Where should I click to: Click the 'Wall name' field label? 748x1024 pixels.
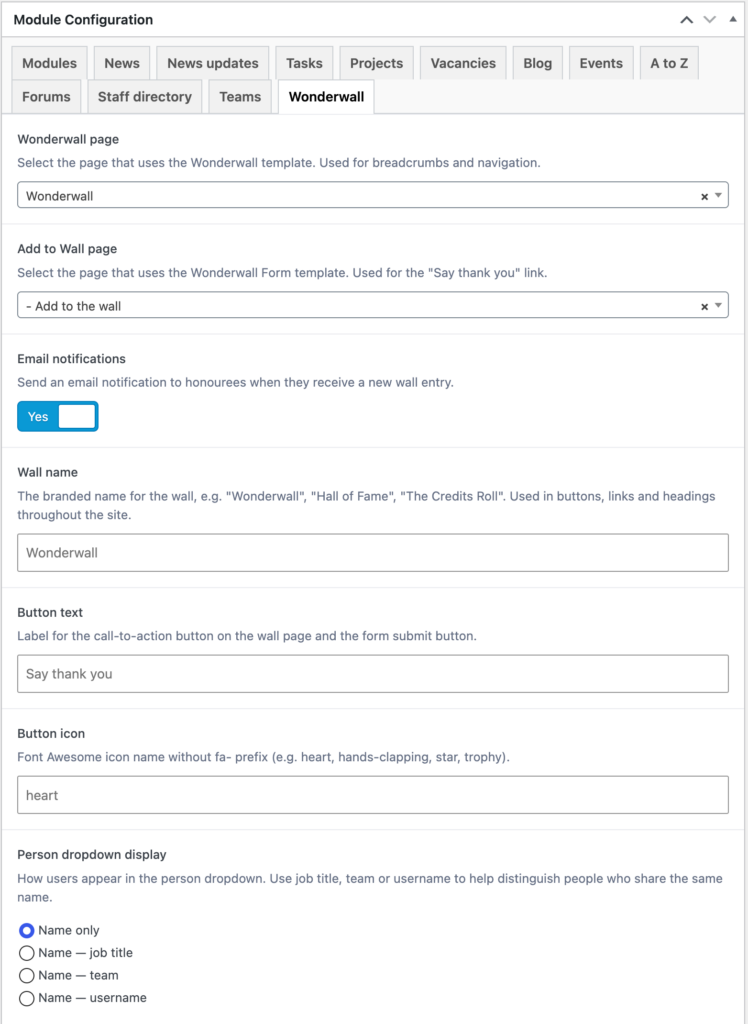[48, 472]
